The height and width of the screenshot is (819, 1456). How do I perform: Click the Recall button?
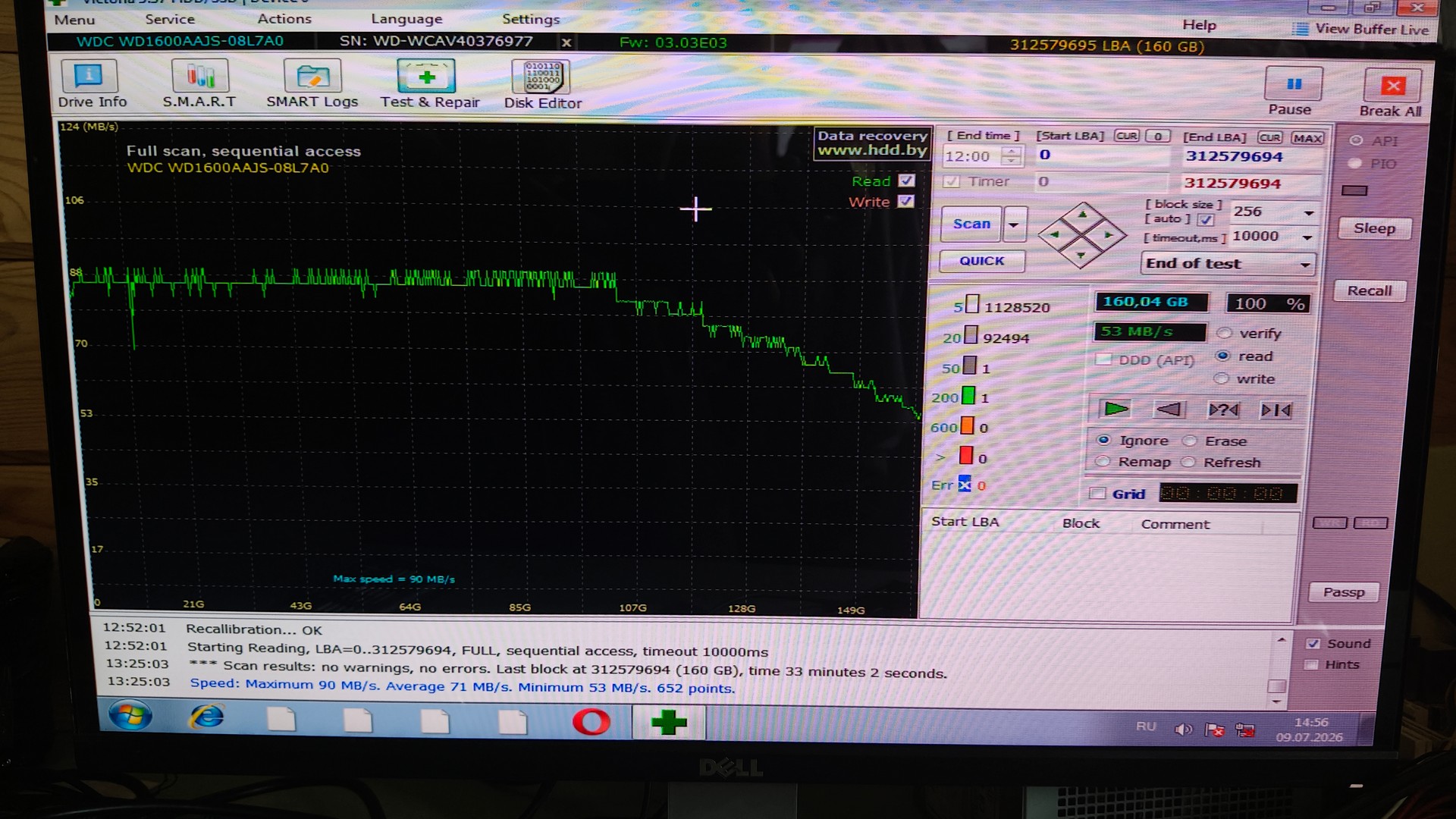tap(1369, 290)
